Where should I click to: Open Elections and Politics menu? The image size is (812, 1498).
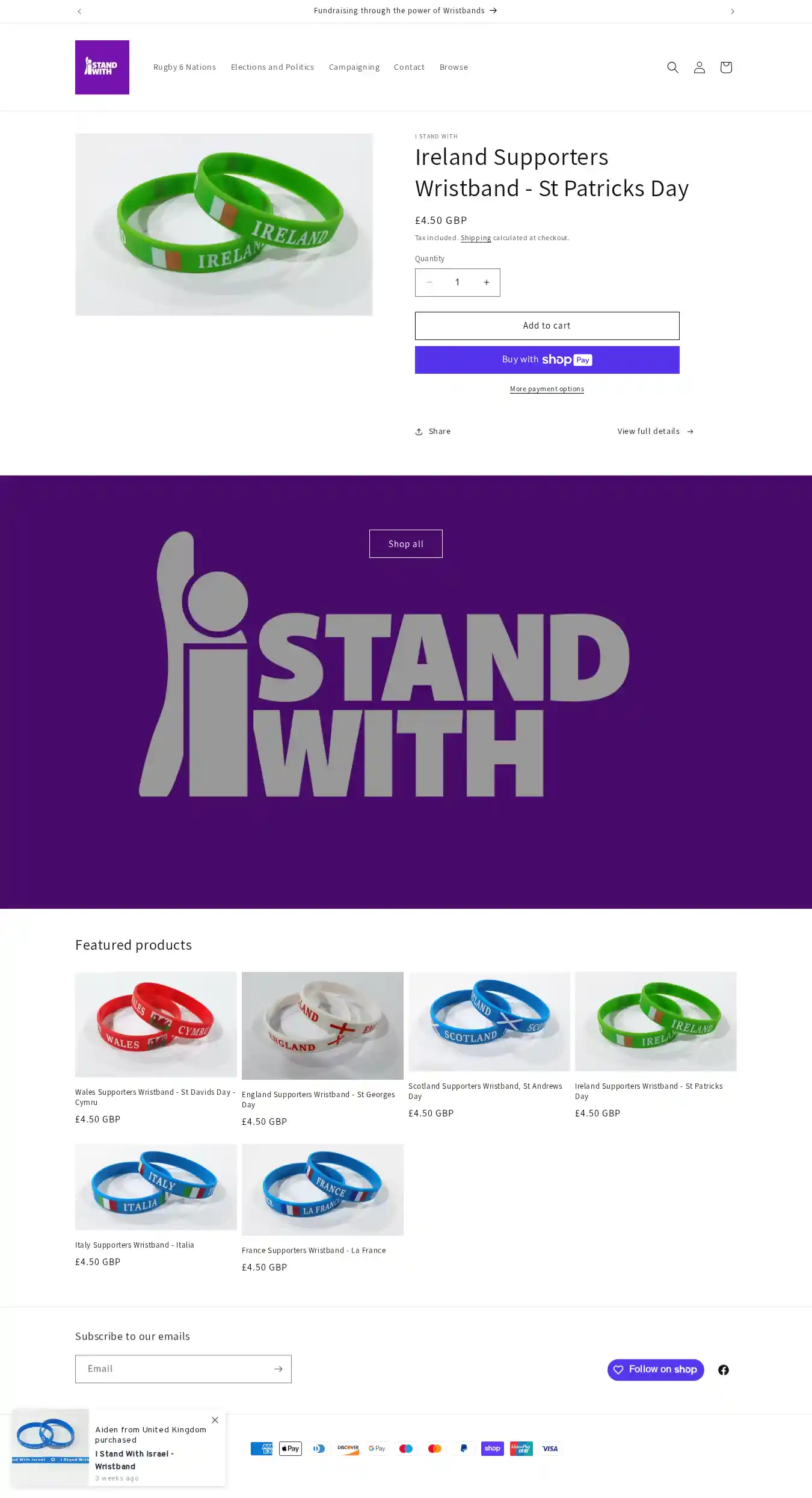pyautogui.click(x=272, y=67)
